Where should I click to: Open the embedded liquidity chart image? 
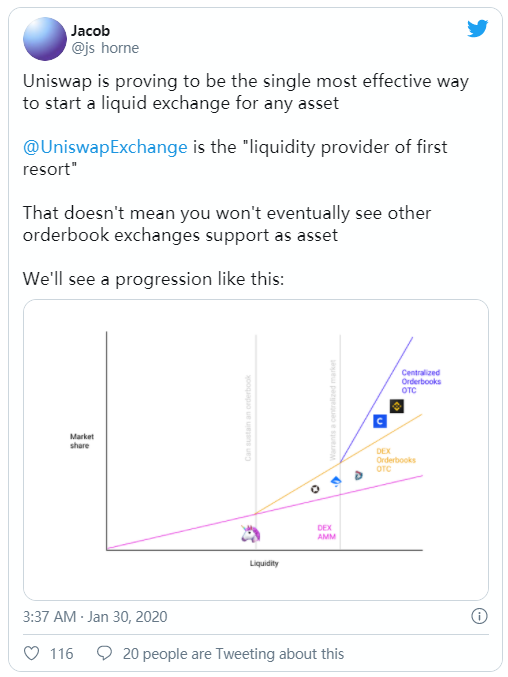[x=256, y=449]
